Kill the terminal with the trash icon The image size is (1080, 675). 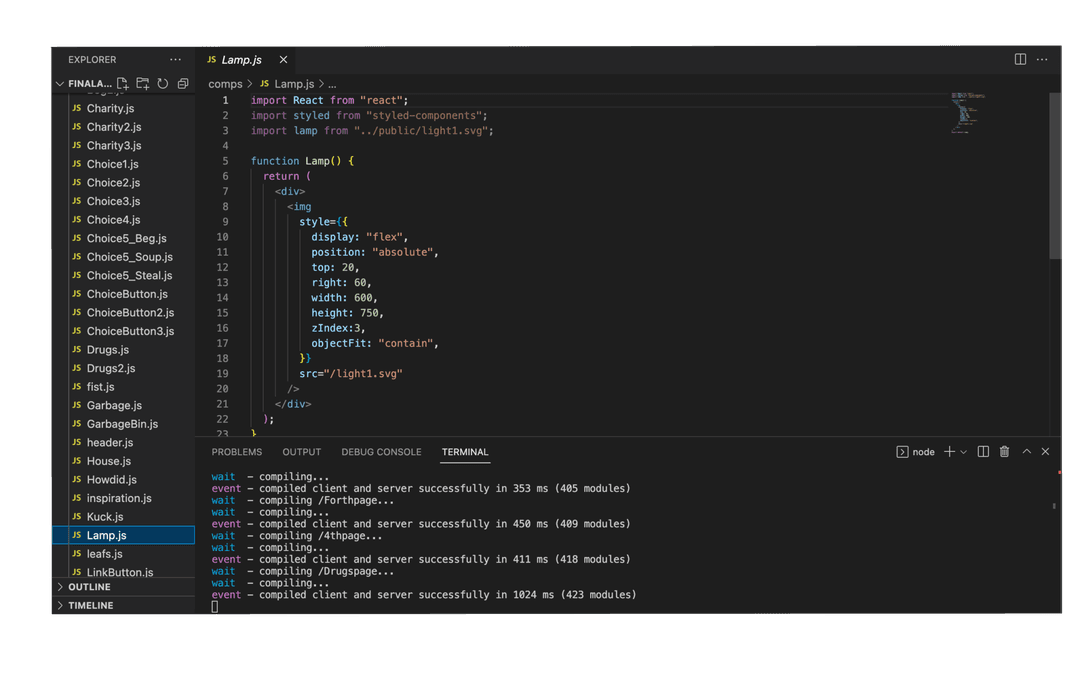pos(1004,452)
